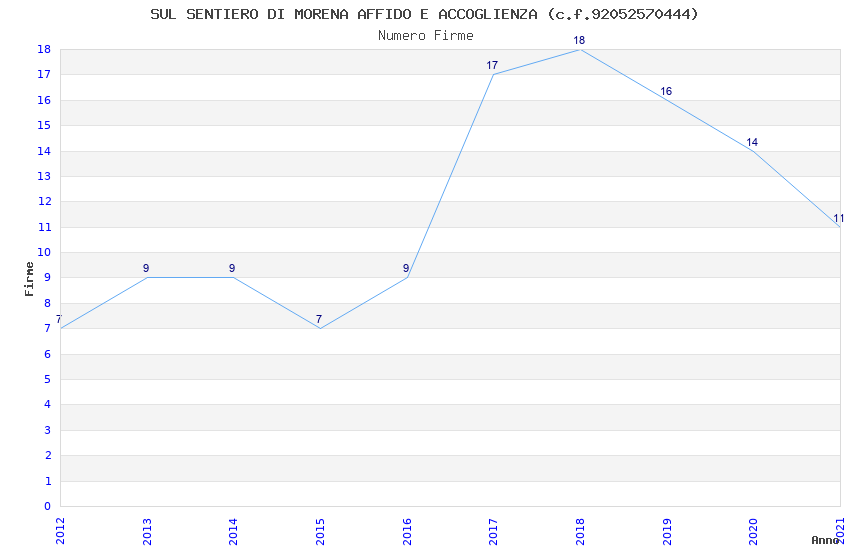Click the data label 7 for year 2012

pyautogui.click(x=59, y=319)
